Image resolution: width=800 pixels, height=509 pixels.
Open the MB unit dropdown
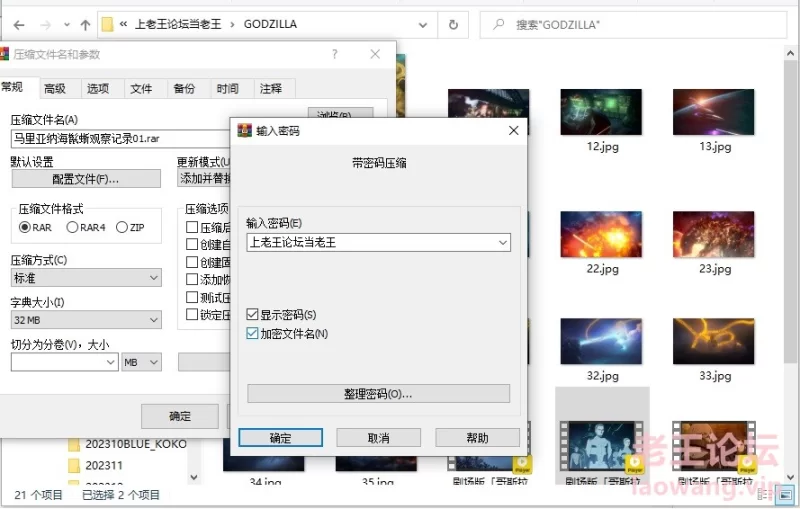(141, 362)
